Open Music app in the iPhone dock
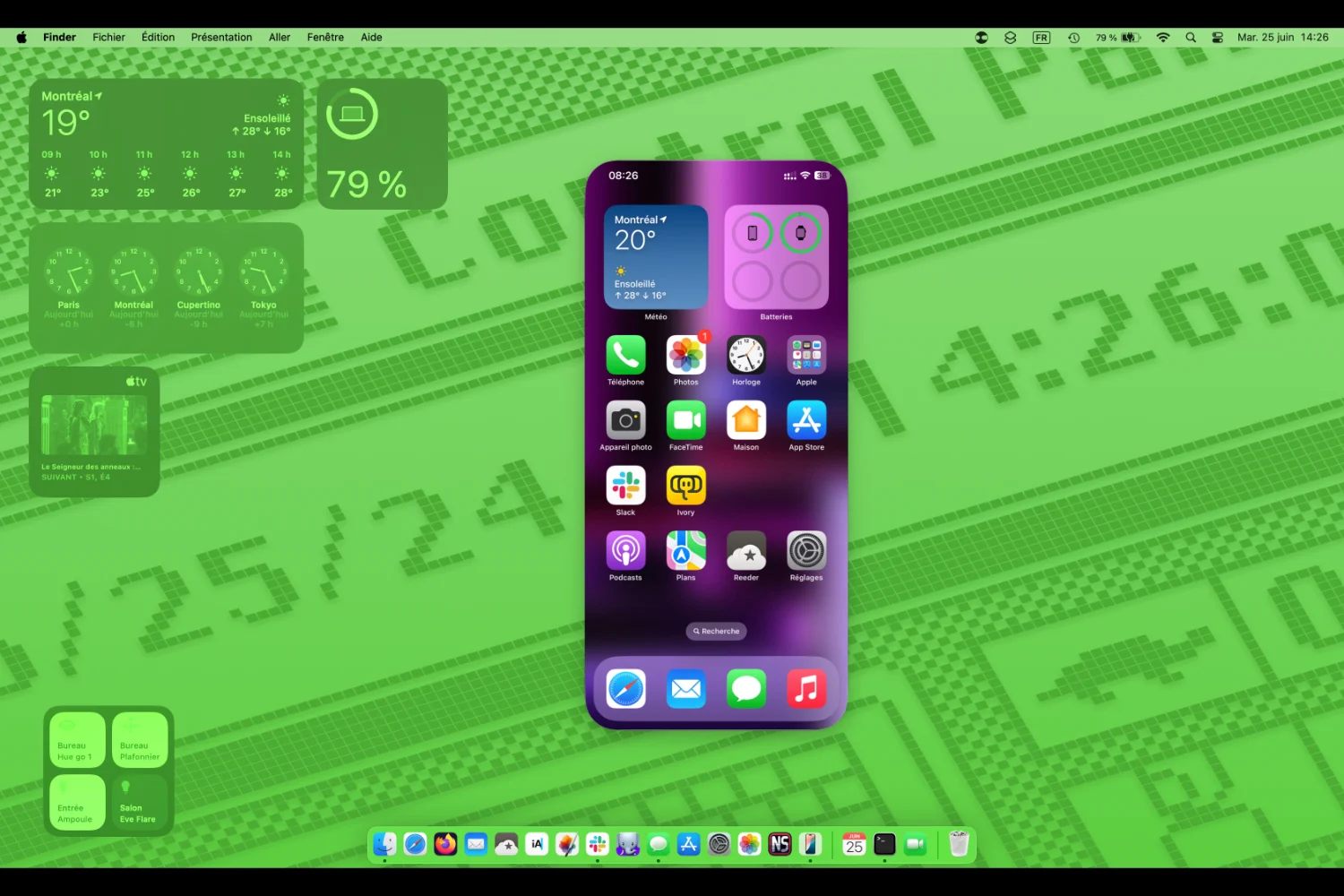Viewport: 1344px width, 896px height. [x=806, y=689]
